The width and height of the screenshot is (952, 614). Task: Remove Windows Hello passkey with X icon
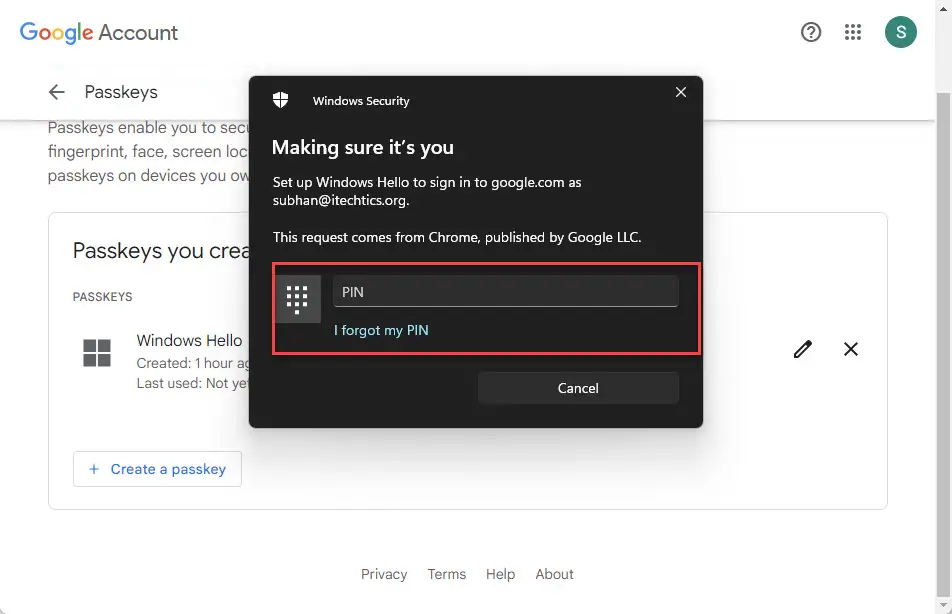point(851,349)
